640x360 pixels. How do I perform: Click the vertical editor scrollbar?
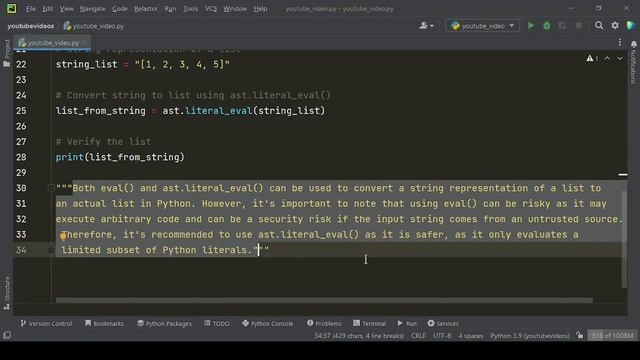624,238
